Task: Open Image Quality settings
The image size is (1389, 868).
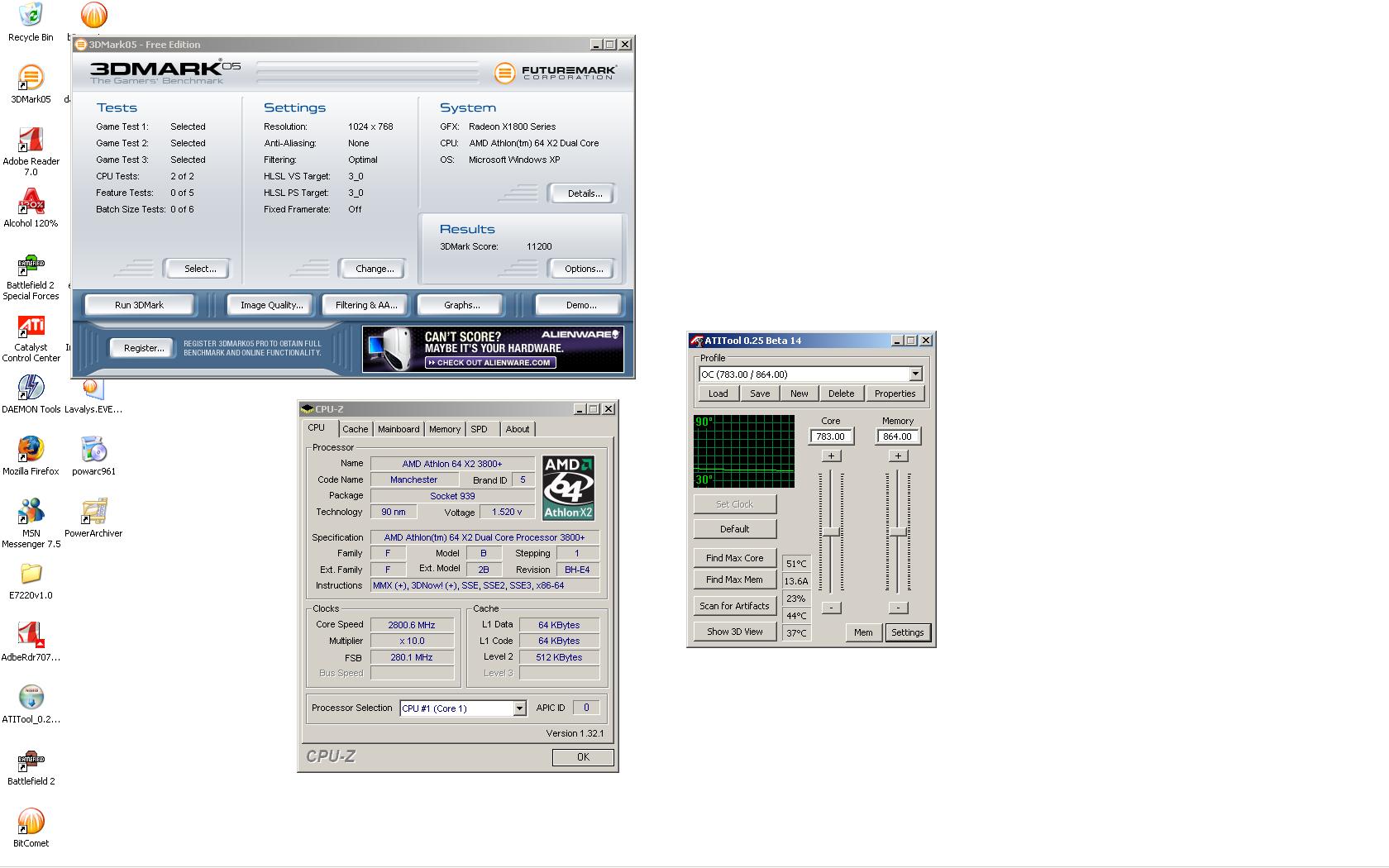Action: click(x=271, y=305)
